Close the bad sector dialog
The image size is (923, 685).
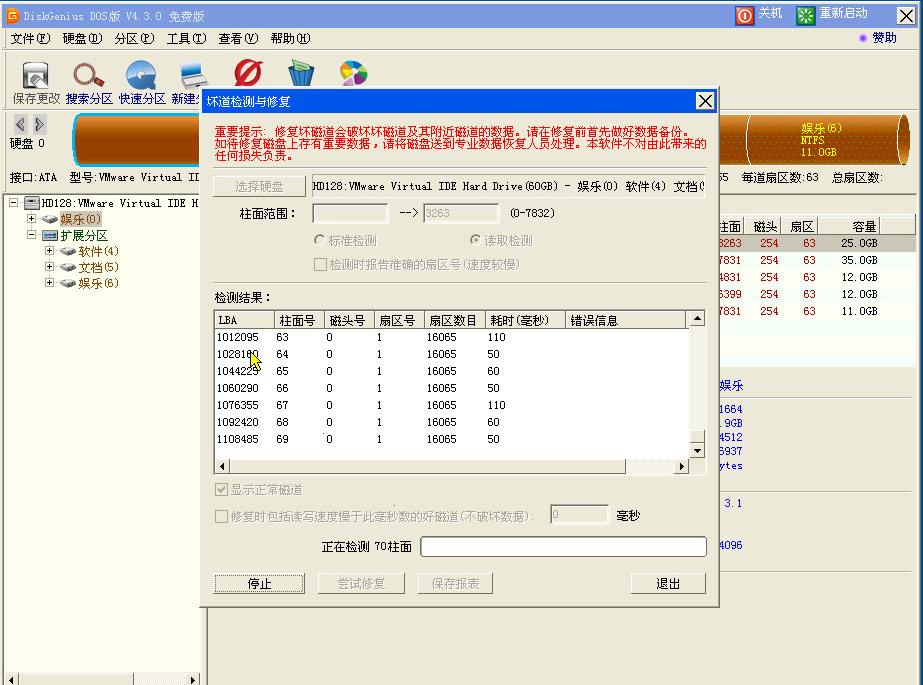click(705, 101)
